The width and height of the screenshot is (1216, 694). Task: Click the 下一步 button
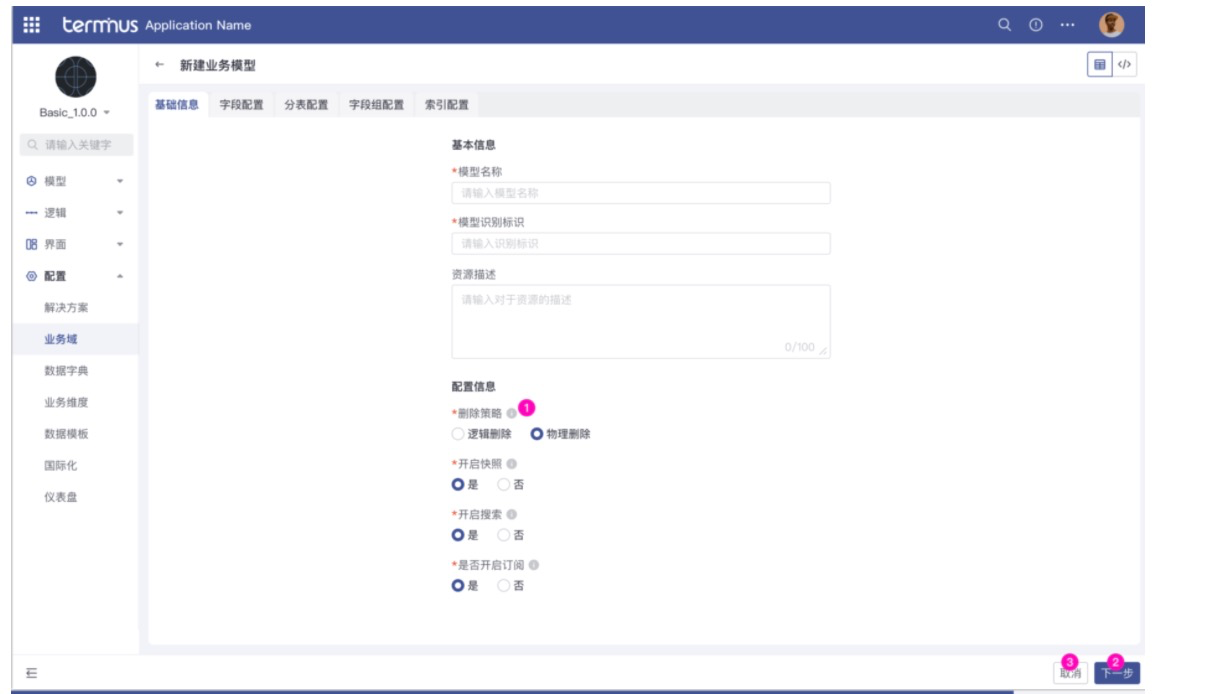pyautogui.click(x=1116, y=674)
